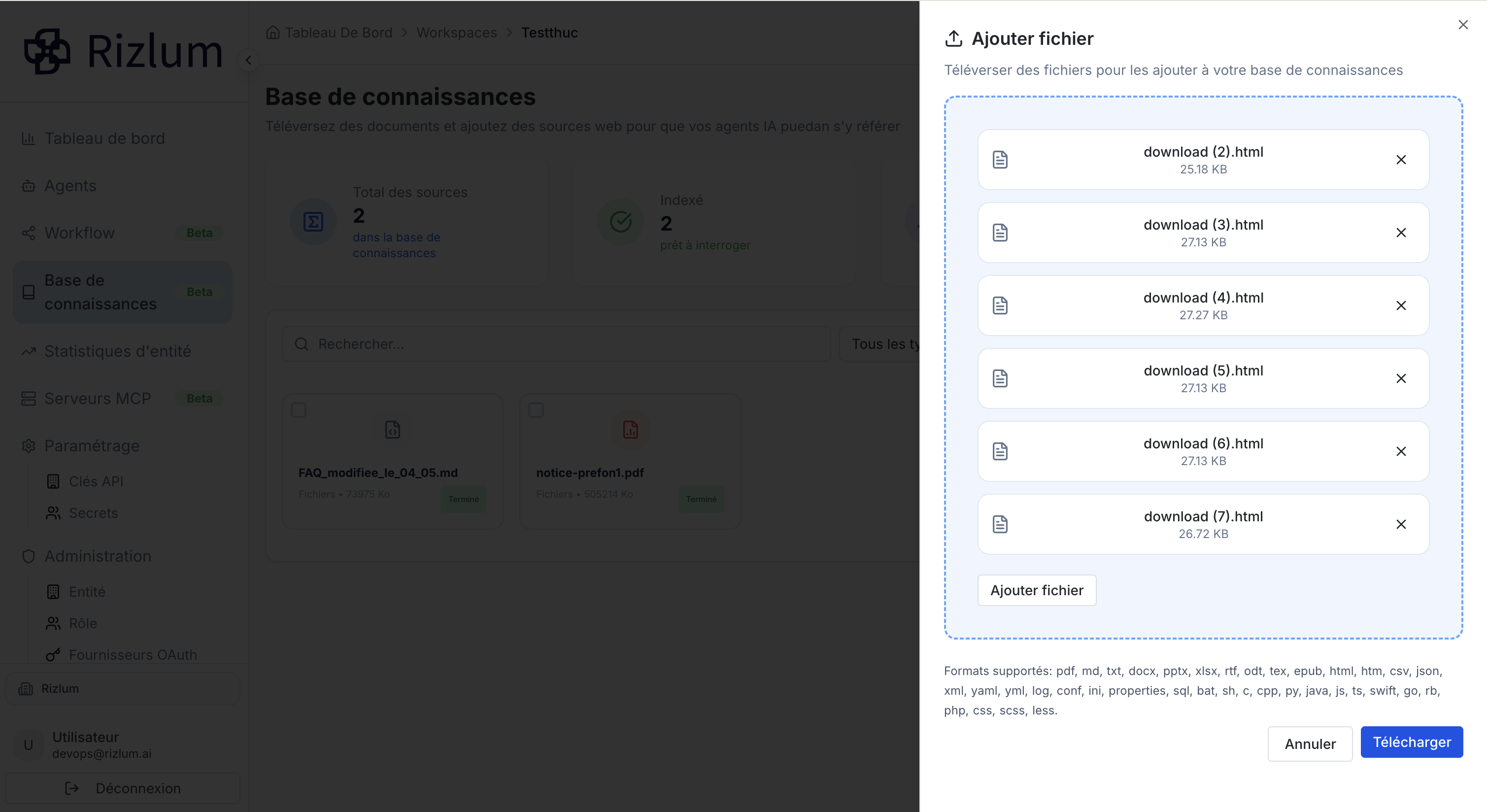Click the Tableau de bord chart icon

[x=28, y=138]
